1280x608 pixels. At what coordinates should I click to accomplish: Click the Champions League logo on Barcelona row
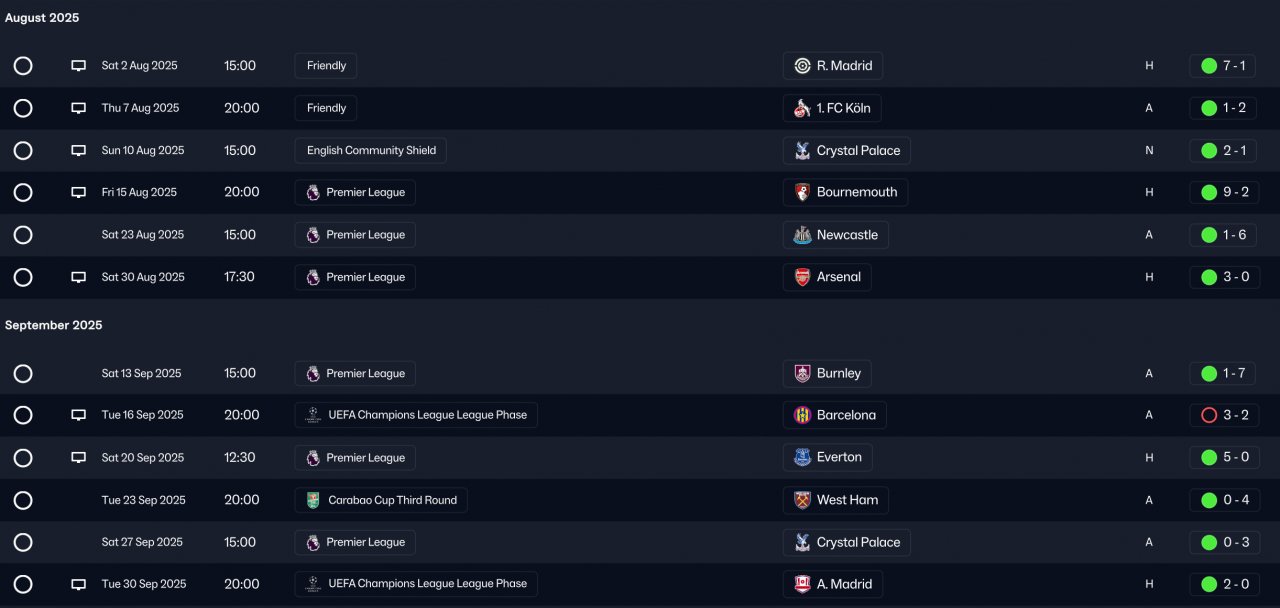tap(313, 415)
